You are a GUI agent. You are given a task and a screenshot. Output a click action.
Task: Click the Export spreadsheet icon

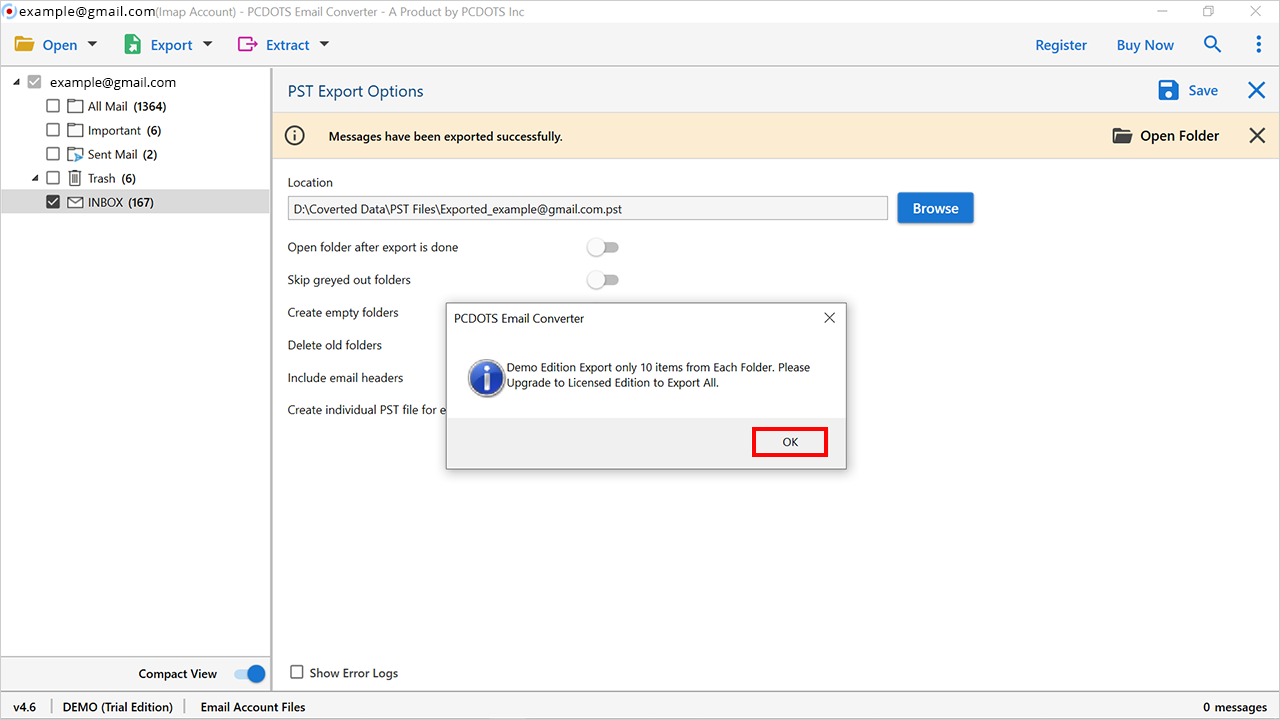(x=132, y=45)
